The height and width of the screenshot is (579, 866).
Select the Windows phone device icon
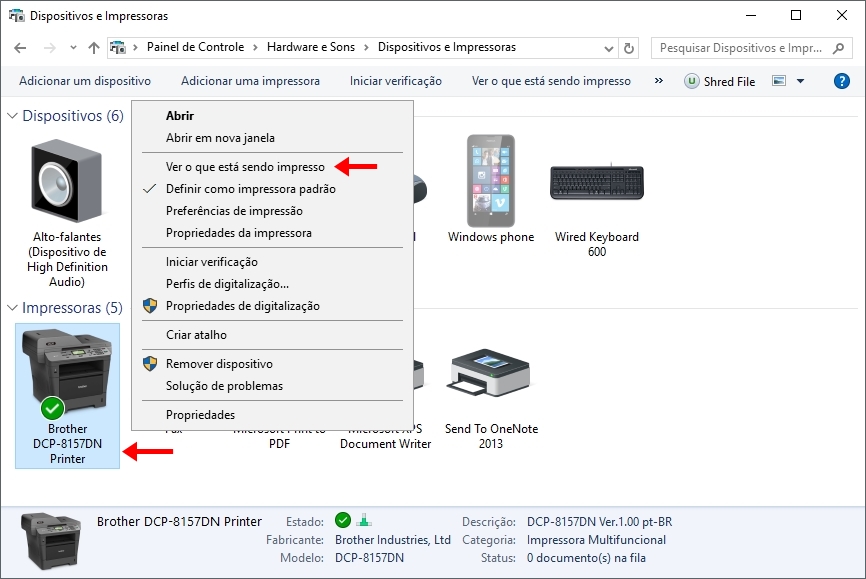coord(490,181)
